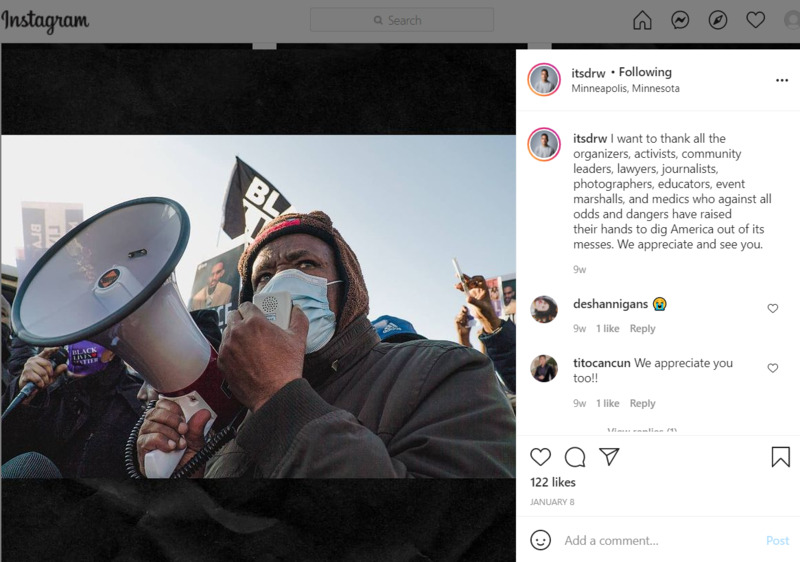The height and width of the screenshot is (562, 800).
Task: Expand View replies under titocancun comment
Action: (x=642, y=431)
